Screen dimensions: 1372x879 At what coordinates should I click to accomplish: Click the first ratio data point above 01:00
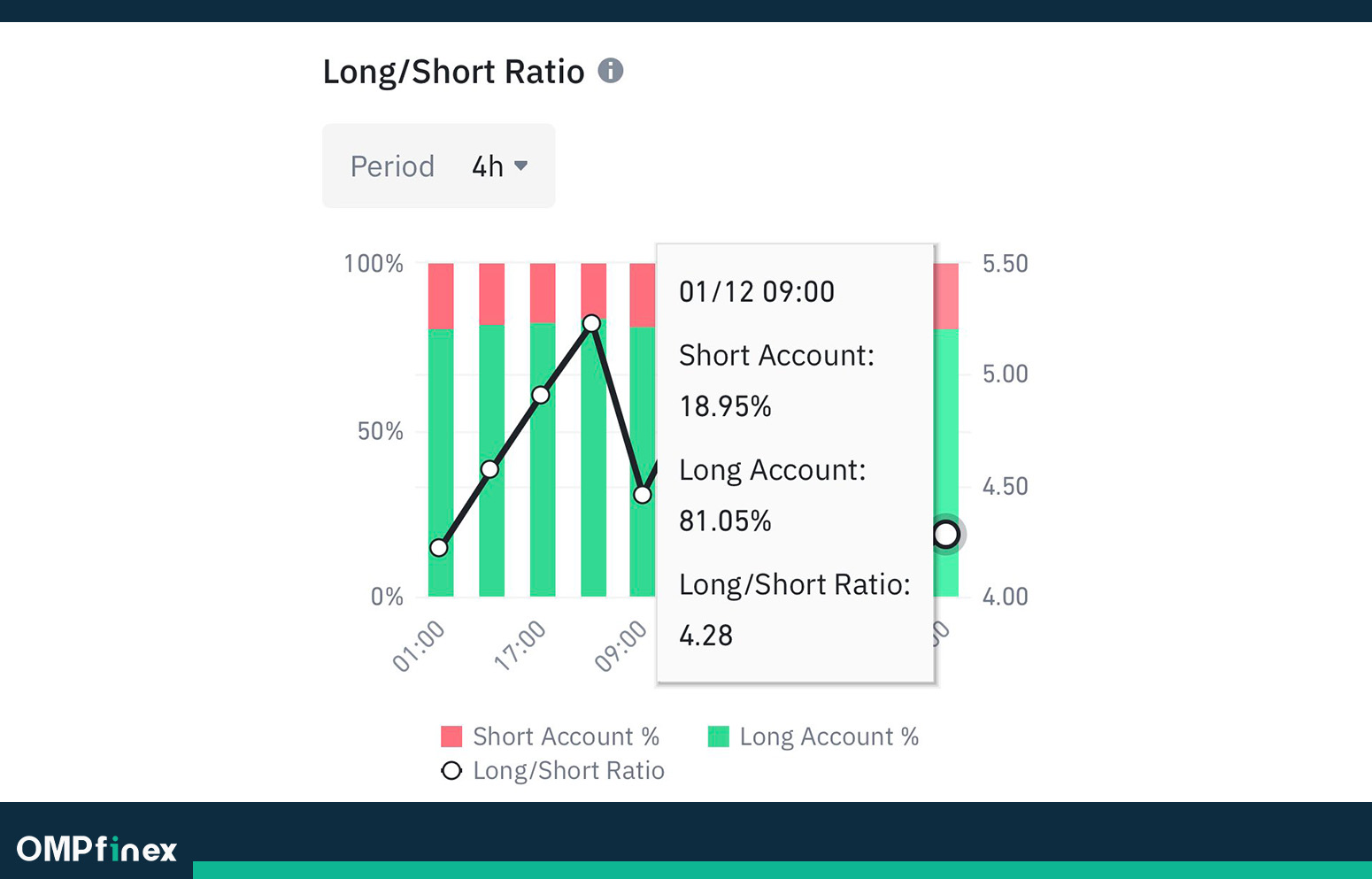pyautogui.click(x=439, y=548)
